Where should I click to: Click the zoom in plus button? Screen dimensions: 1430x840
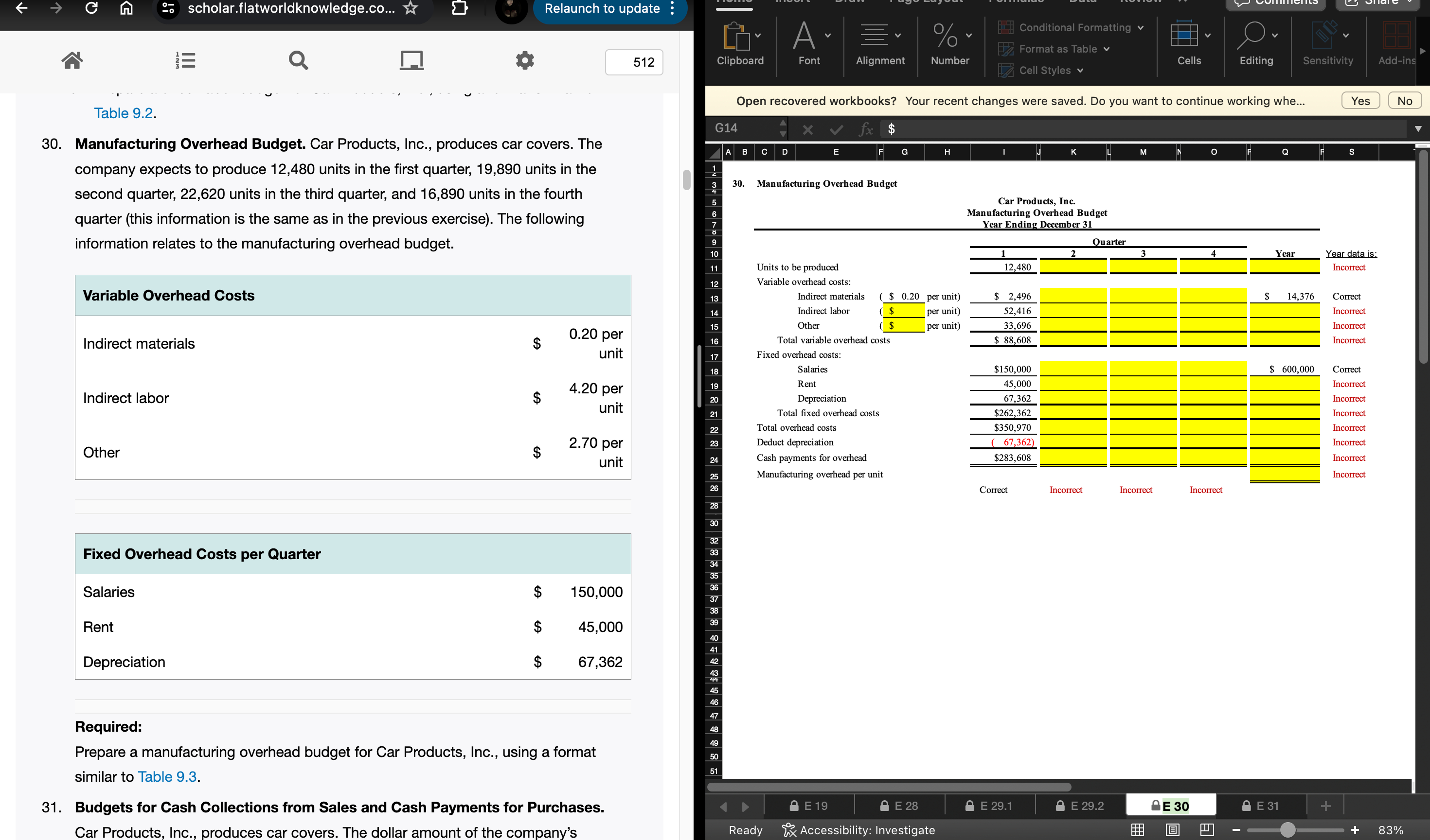(1355, 830)
